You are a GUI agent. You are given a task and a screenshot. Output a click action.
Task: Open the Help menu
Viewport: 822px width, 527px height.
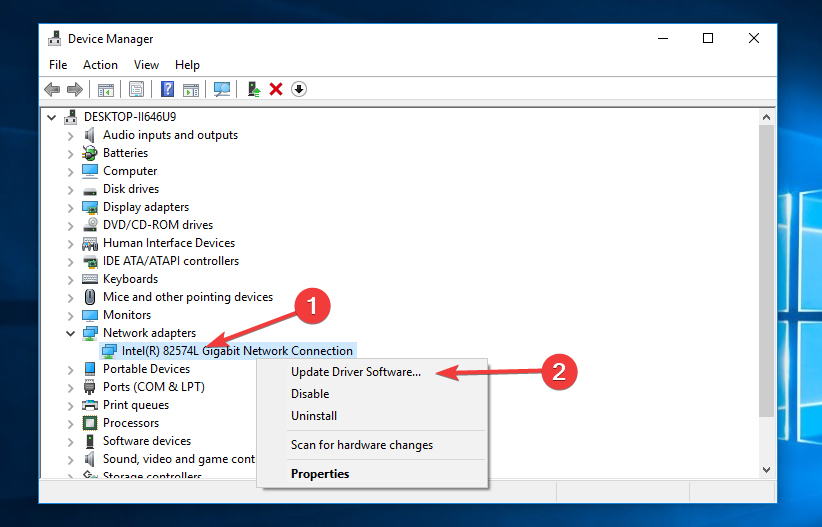pos(187,65)
